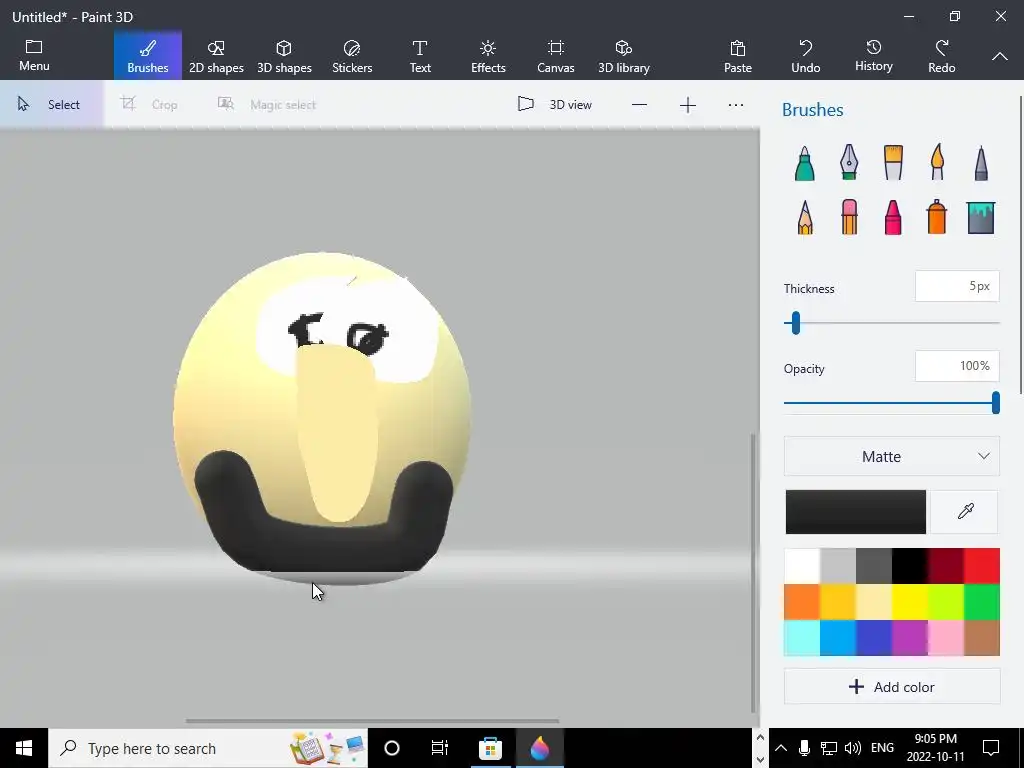Click the Add color button

tap(891, 686)
